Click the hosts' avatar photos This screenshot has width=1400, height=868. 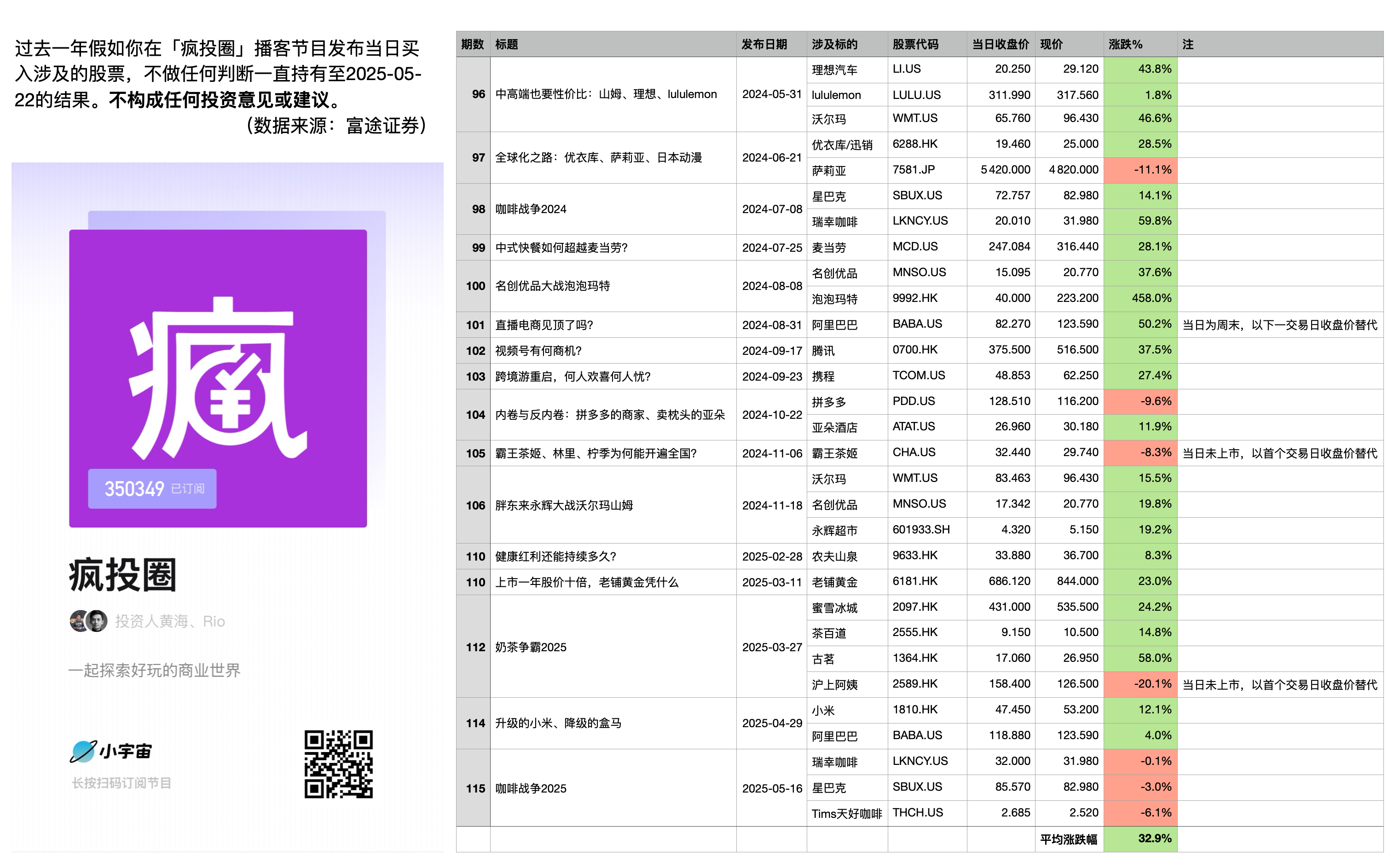pyautogui.click(x=88, y=621)
